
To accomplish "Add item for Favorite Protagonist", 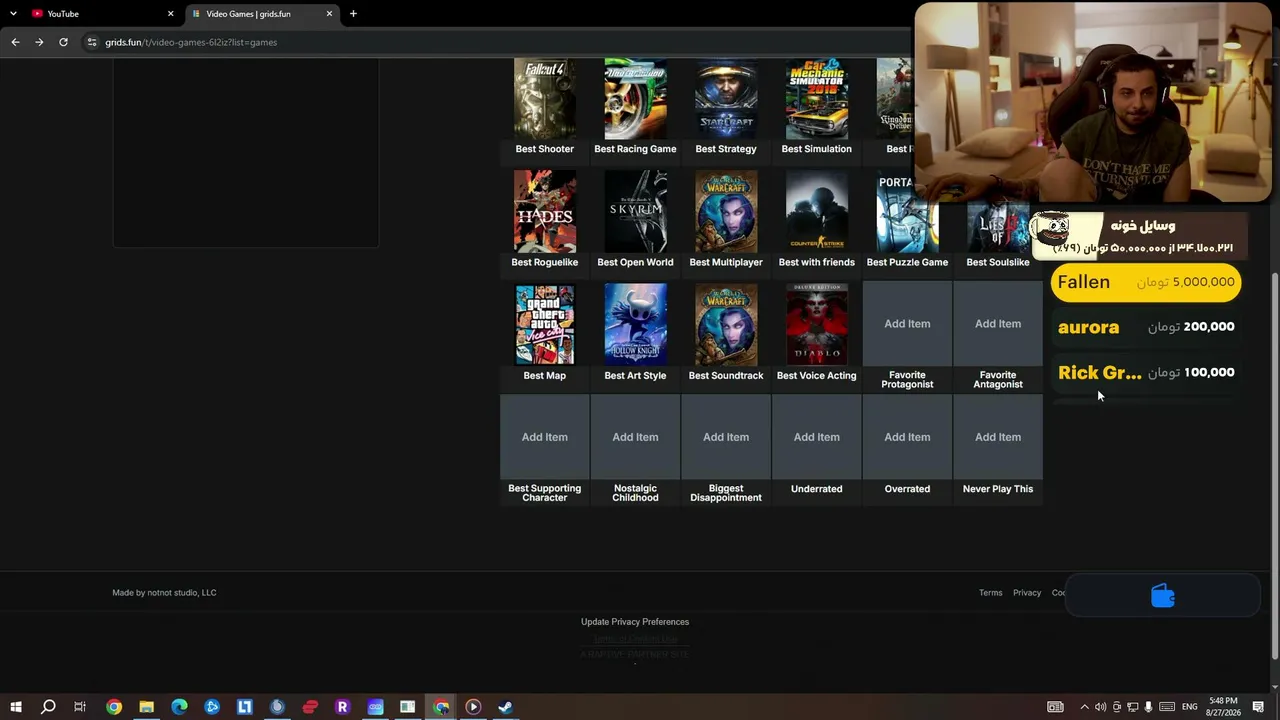I will click(907, 324).
